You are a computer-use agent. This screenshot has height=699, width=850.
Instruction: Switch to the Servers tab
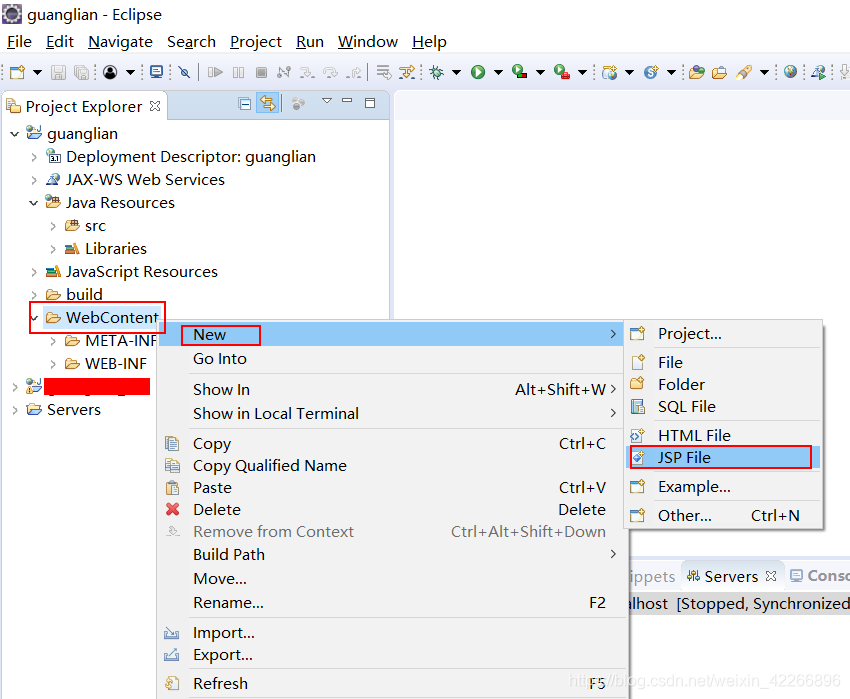[730, 576]
